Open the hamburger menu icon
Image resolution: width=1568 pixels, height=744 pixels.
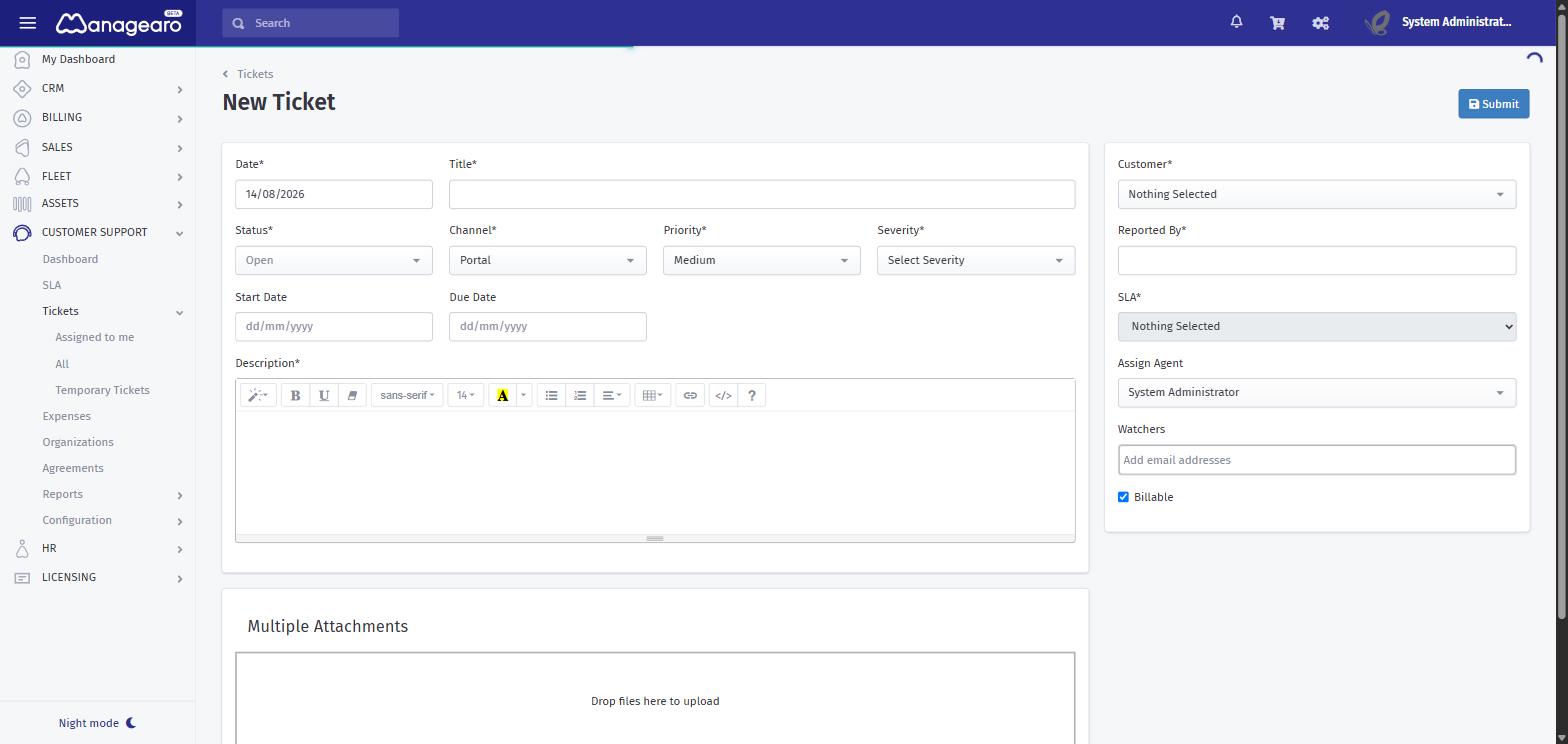coord(28,23)
